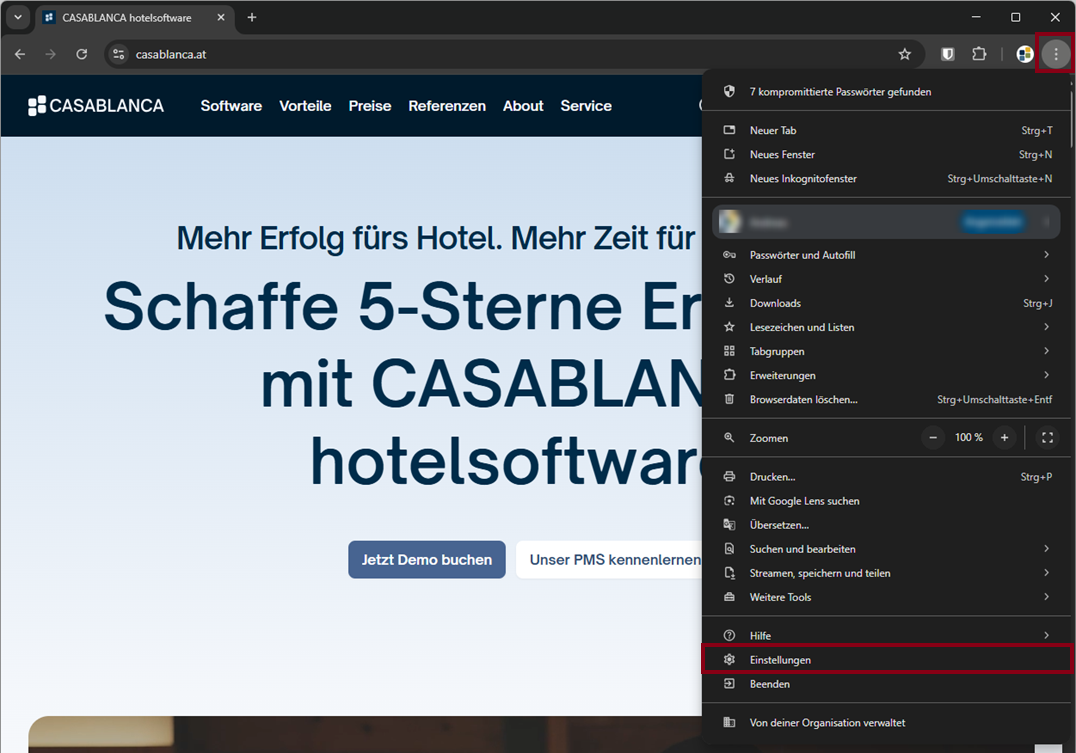The width and height of the screenshot is (1076, 753).
Task: Open the Chrome three-dot menu button
Action: click(x=1056, y=54)
